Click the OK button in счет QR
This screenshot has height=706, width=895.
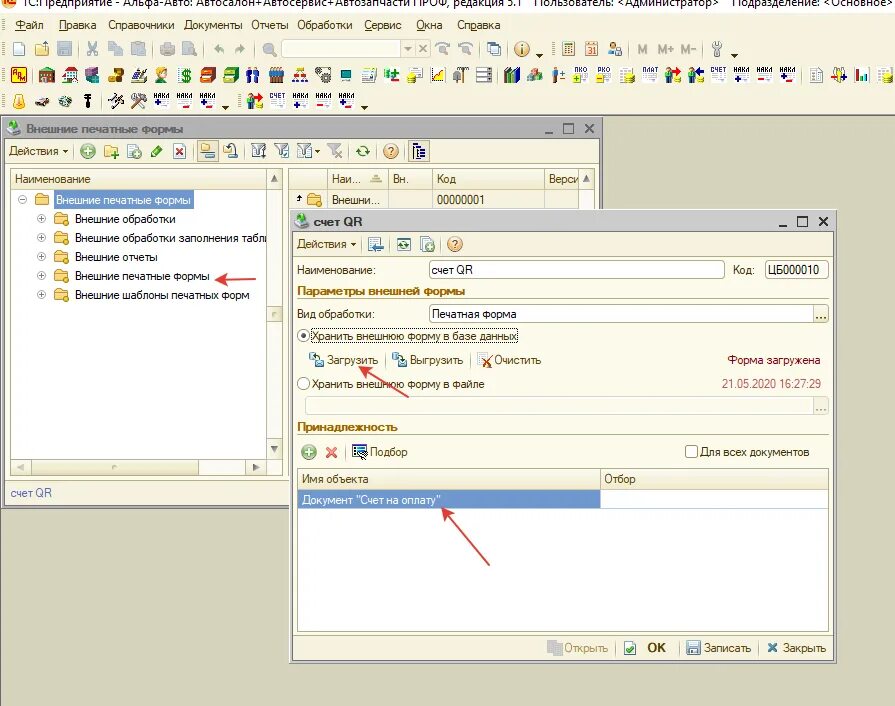pyautogui.click(x=646, y=648)
